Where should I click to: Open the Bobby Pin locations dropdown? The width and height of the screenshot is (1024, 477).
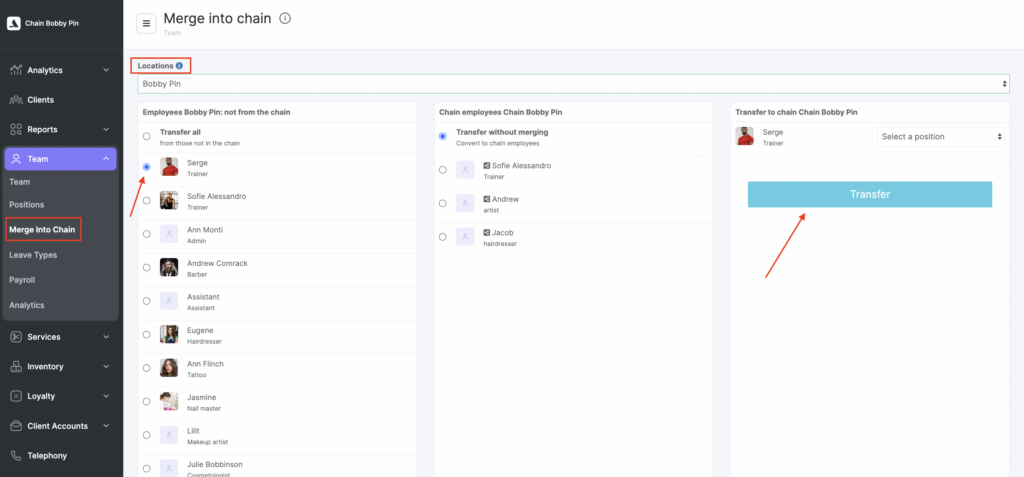point(573,84)
